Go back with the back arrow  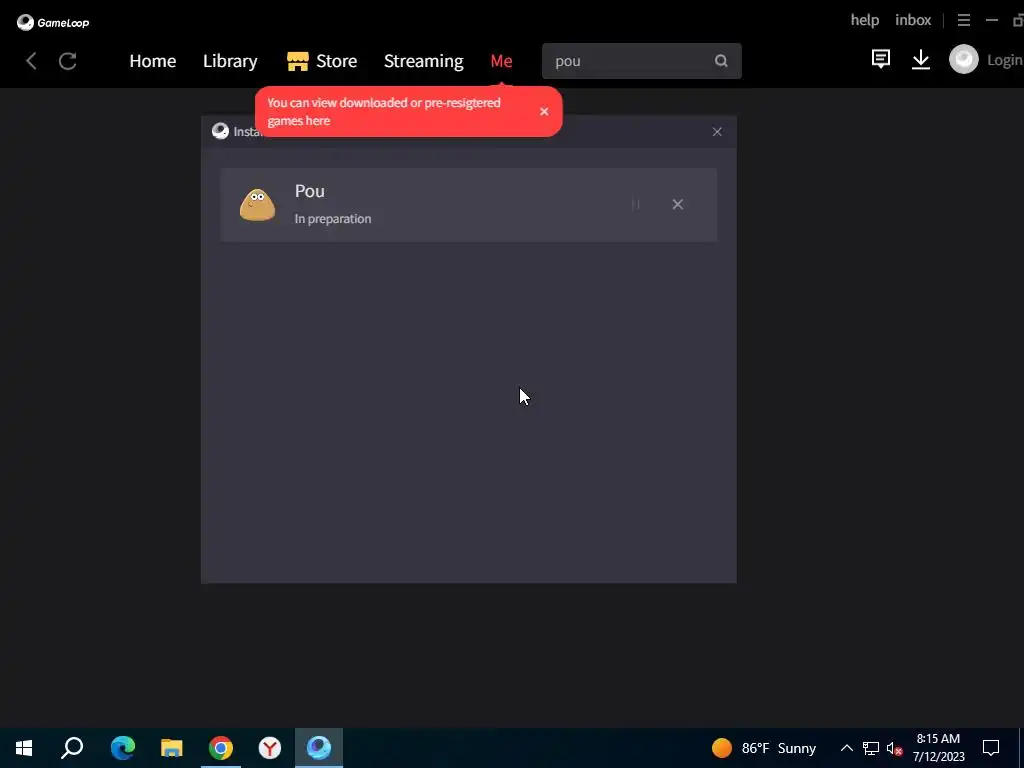coord(31,61)
